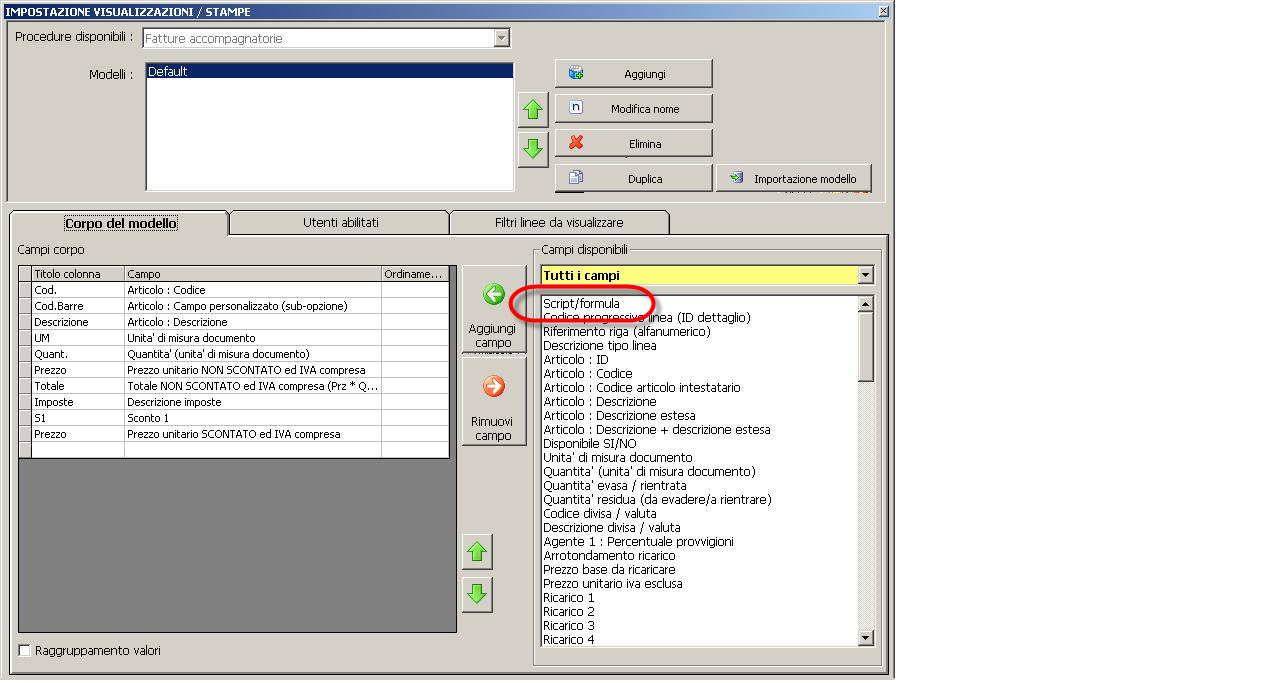
Task: Click the Modifica nome button
Action: click(x=633, y=108)
